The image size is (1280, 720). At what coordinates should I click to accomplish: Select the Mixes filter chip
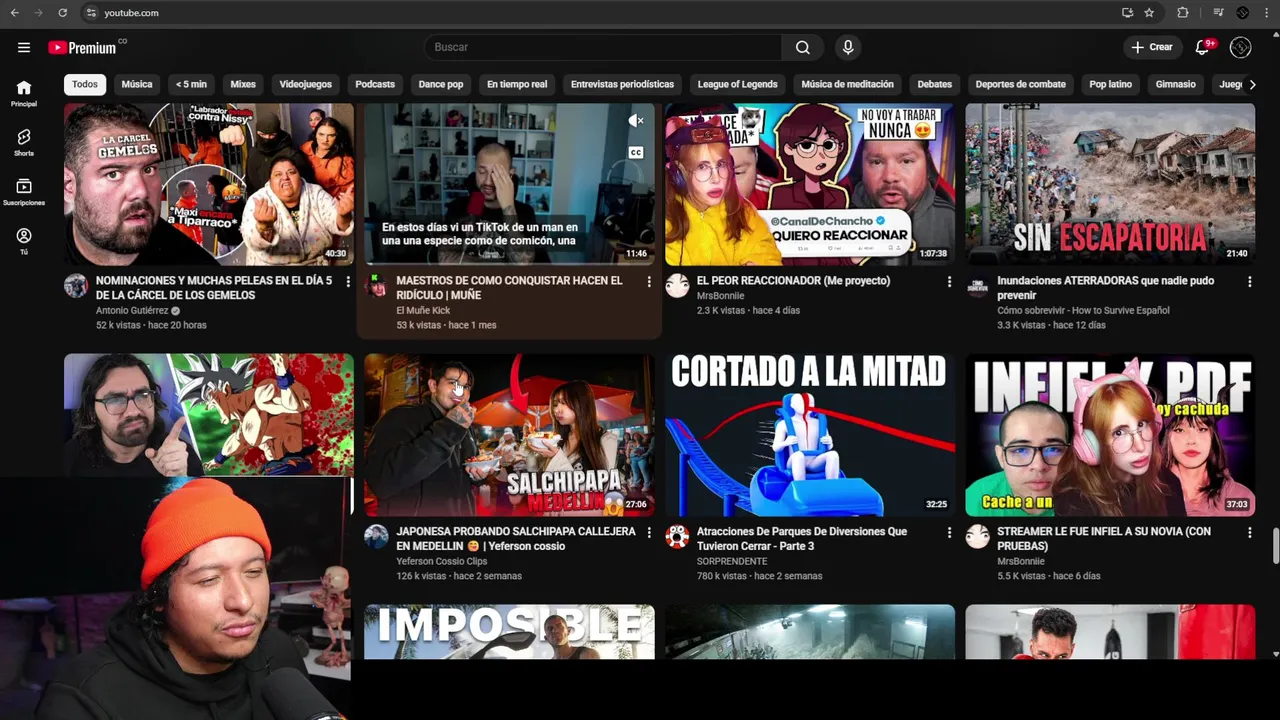tap(243, 84)
